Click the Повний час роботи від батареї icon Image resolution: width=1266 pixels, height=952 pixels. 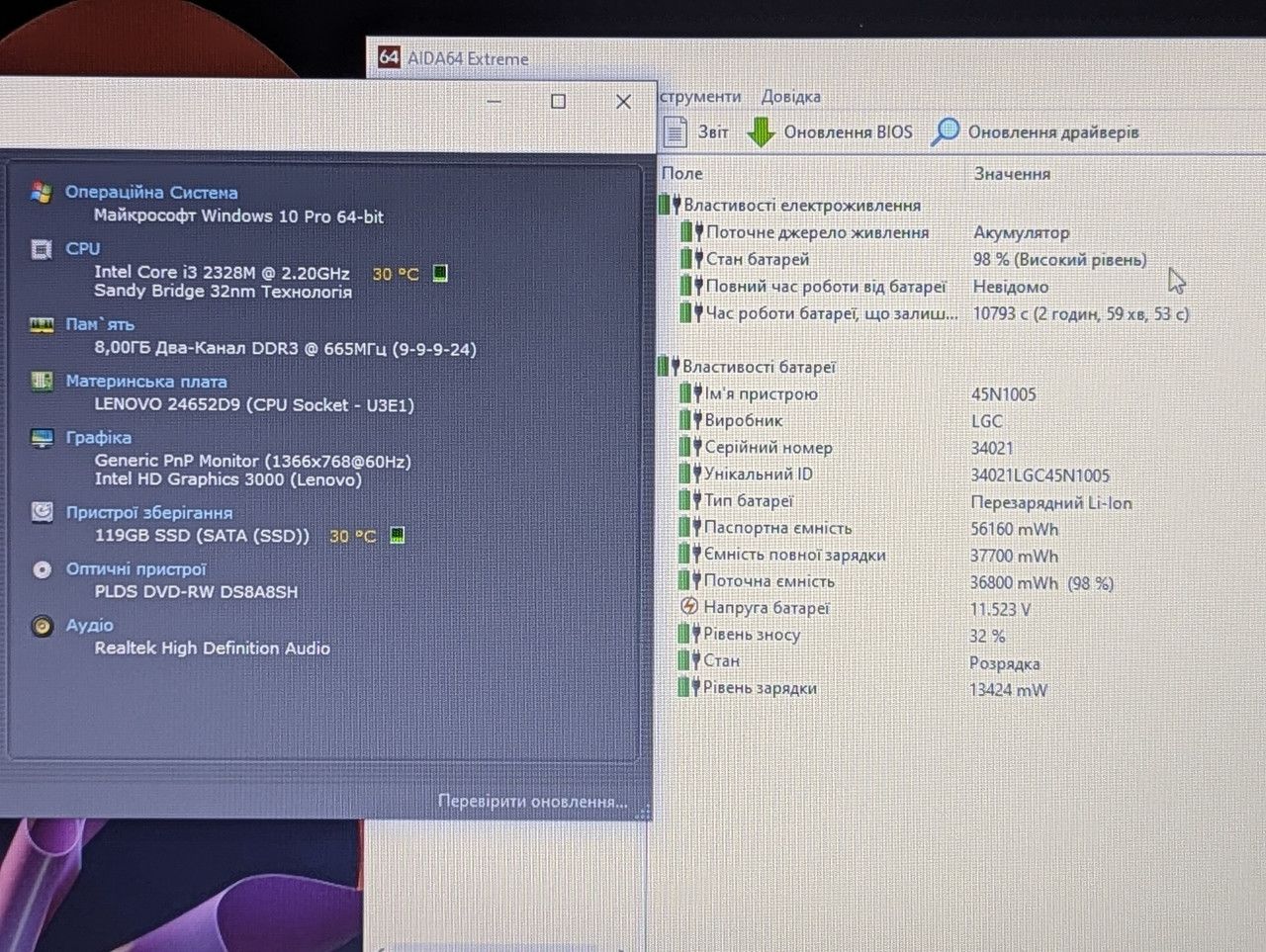690,287
